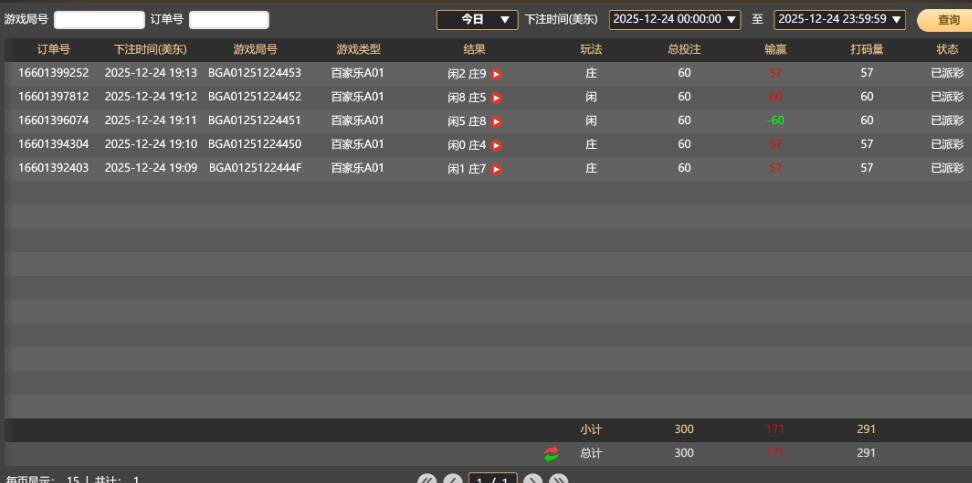Click the 游戏局号 input field
972x483 pixels.
point(99,19)
